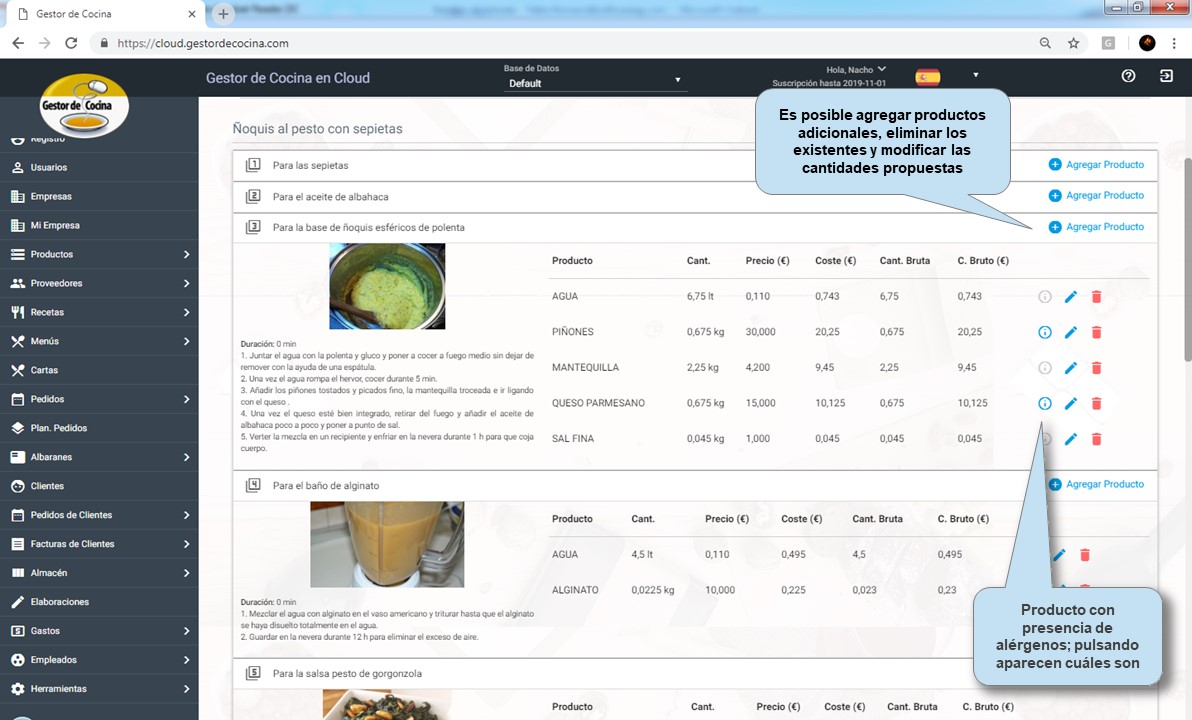This screenshot has width=1192, height=720.
Task: Open the language flag dropdown
Action: click(x=975, y=75)
